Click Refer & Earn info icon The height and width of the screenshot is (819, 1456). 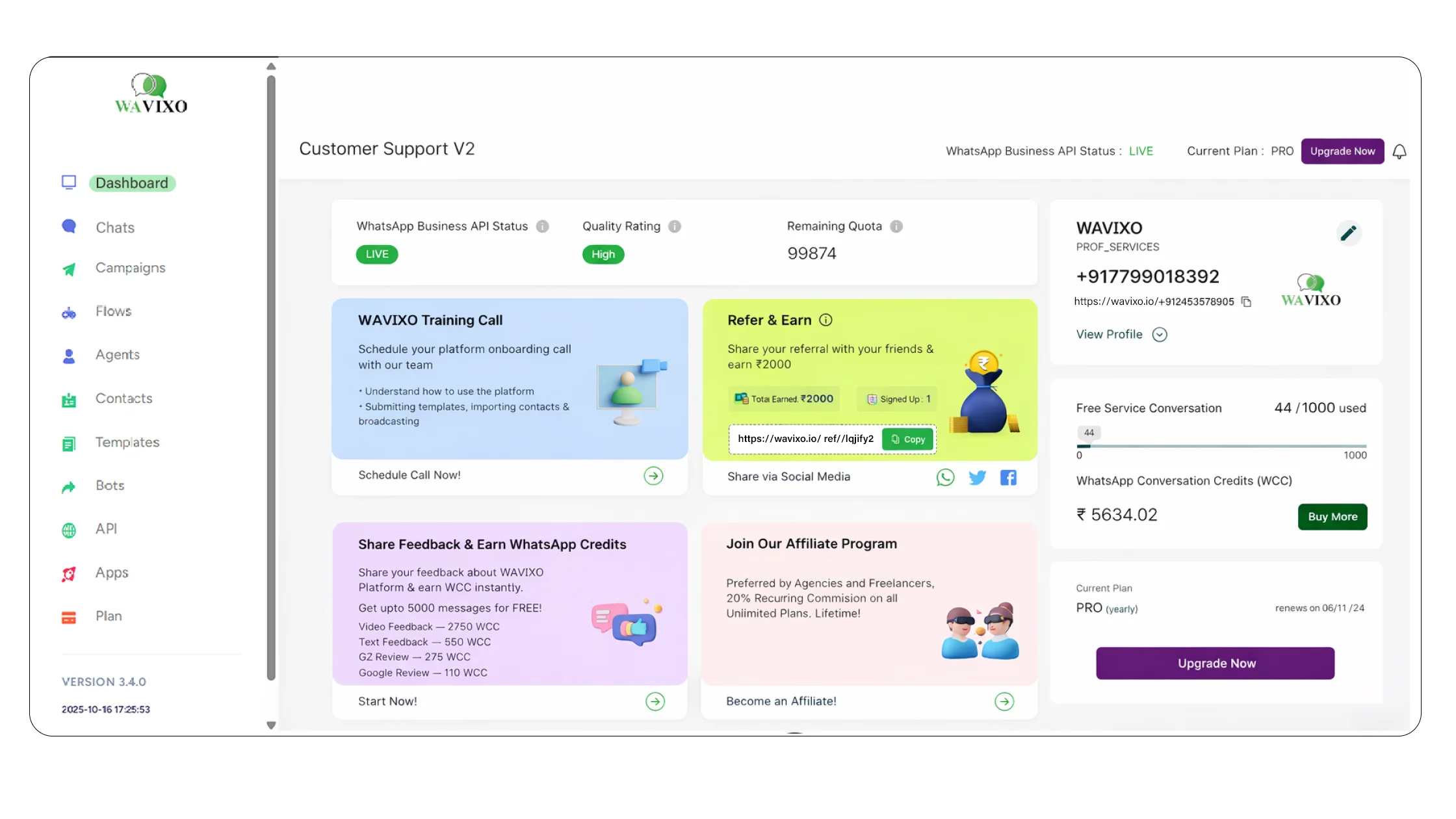(825, 320)
